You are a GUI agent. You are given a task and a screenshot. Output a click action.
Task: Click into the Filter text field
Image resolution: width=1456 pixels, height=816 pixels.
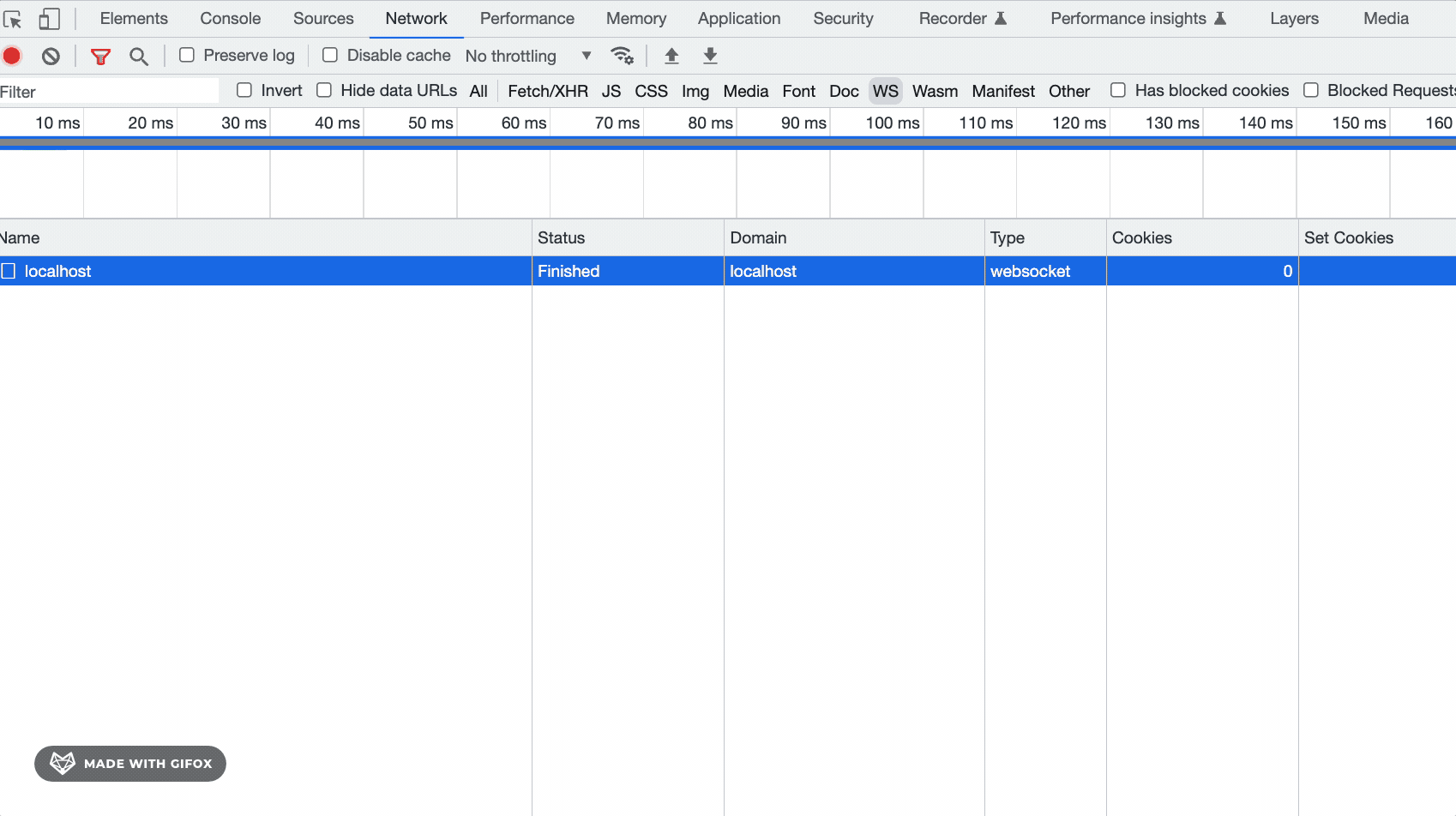[109, 92]
